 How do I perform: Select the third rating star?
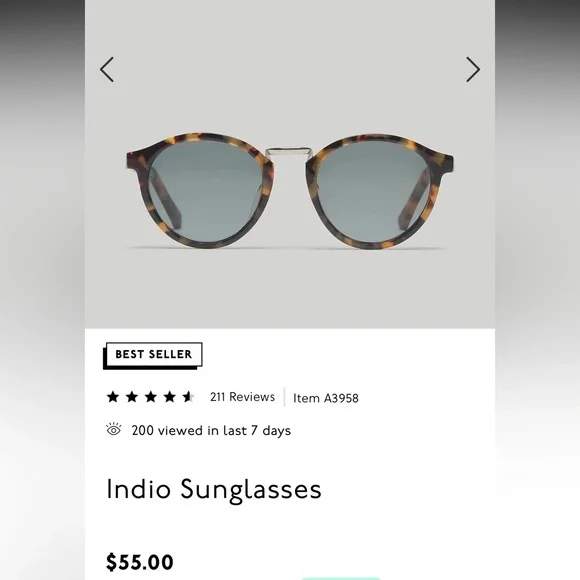[151, 397]
